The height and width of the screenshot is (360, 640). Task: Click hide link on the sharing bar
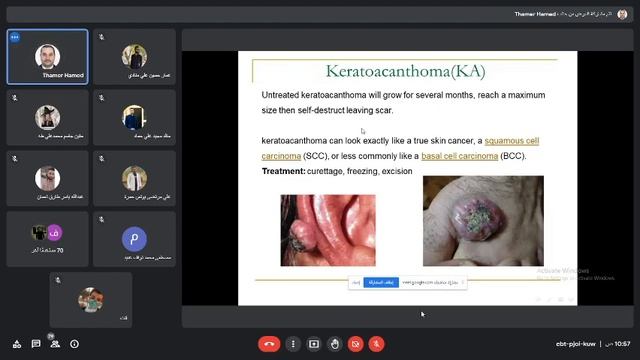pos(356,282)
